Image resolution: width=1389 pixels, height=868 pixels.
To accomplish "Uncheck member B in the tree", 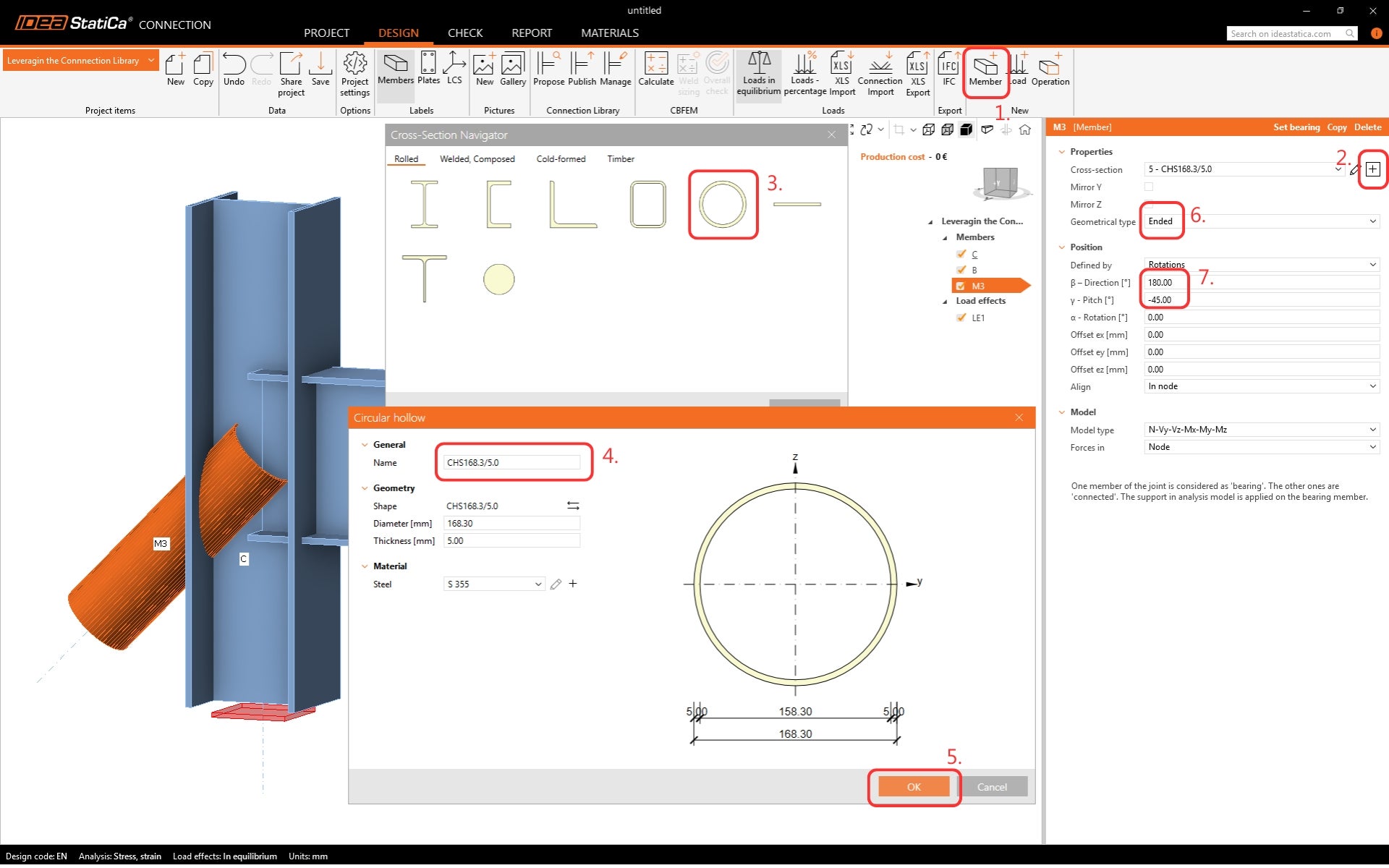I will tap(961, 270).
